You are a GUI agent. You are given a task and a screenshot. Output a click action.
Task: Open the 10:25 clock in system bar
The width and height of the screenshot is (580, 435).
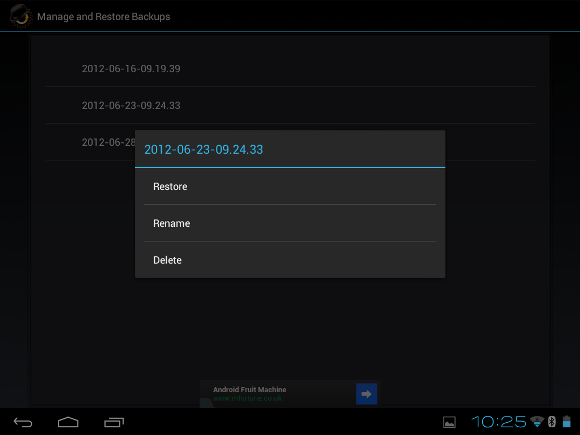tap(498, 422)
